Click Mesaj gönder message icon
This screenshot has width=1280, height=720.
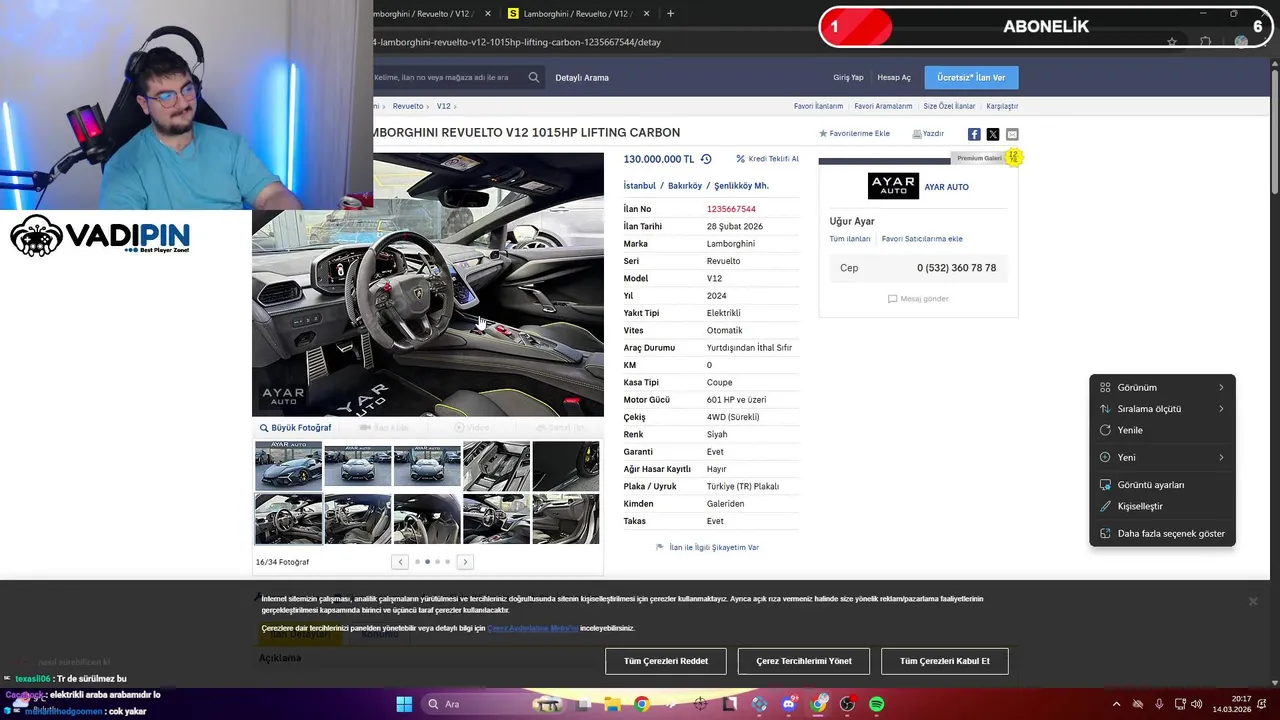coord(918,299)
